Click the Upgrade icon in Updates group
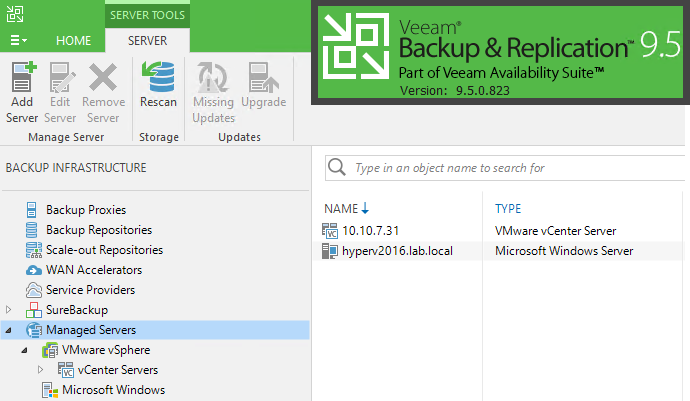 [263, 77]
